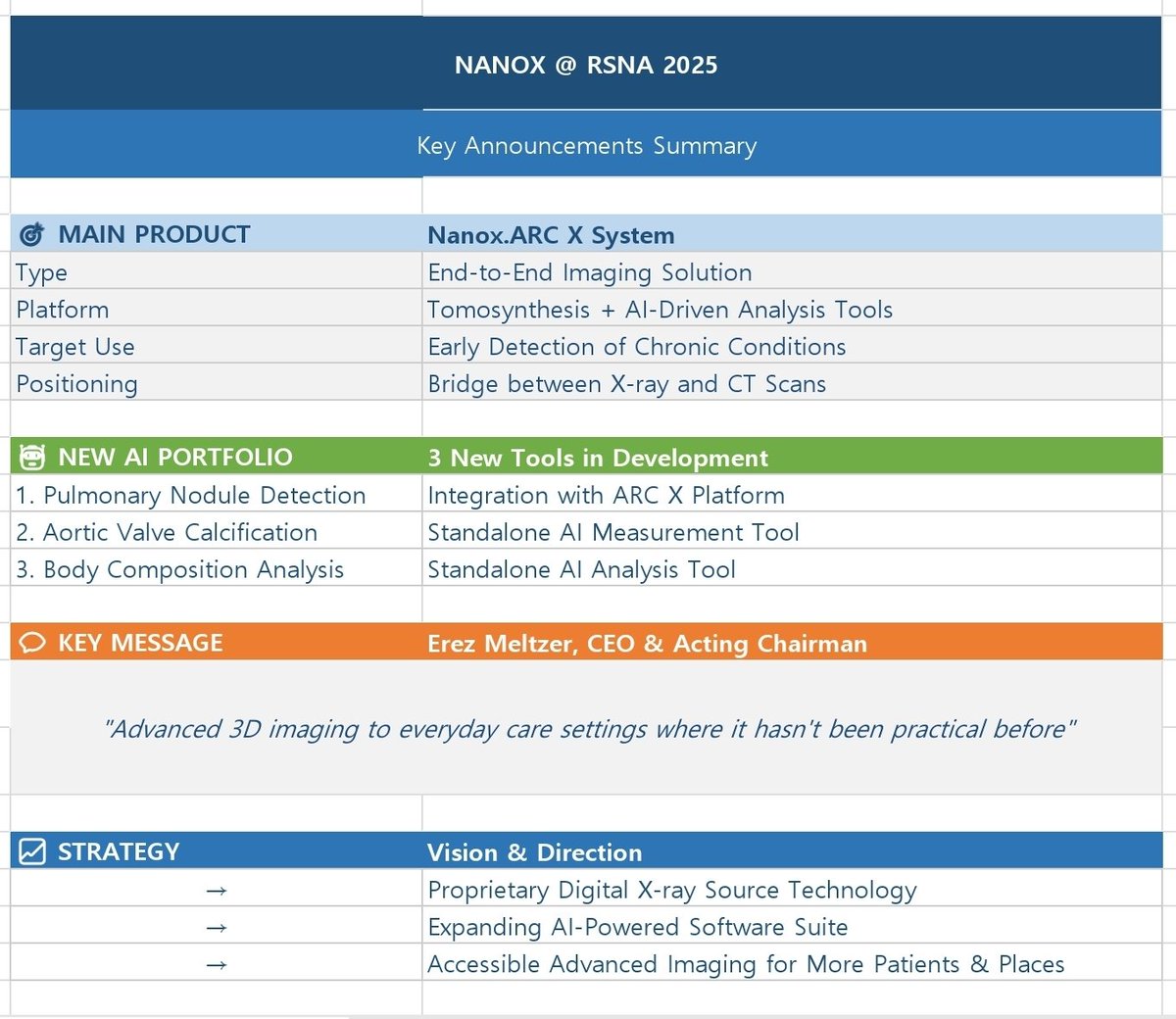Image resolution: width=1176 pixels, height=1019 pixels.
Task: Click the arrow beside Accessible Advanced Imaging
Action: tap(217, 965)
